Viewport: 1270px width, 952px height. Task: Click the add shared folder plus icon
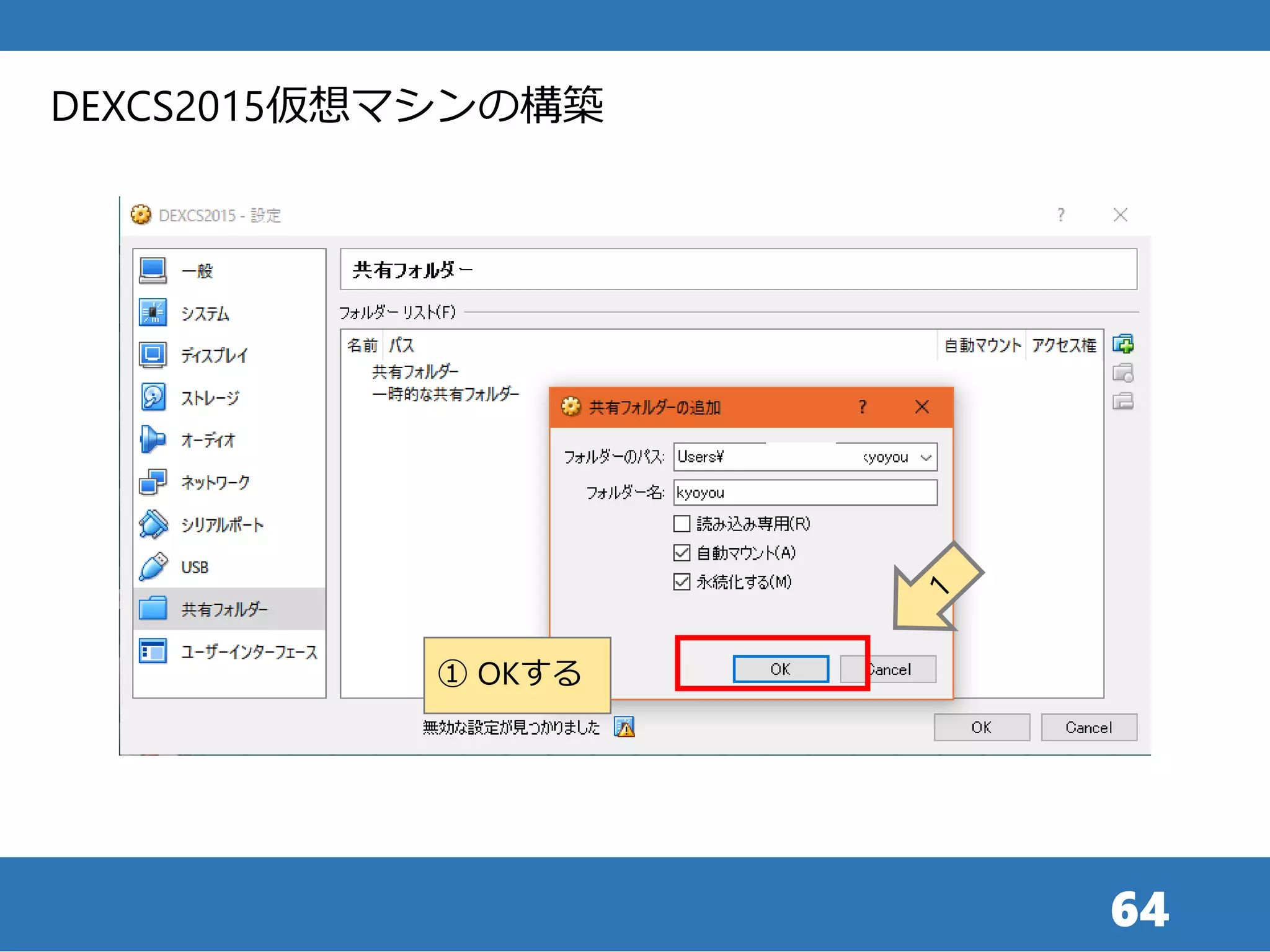[1123, 344]
